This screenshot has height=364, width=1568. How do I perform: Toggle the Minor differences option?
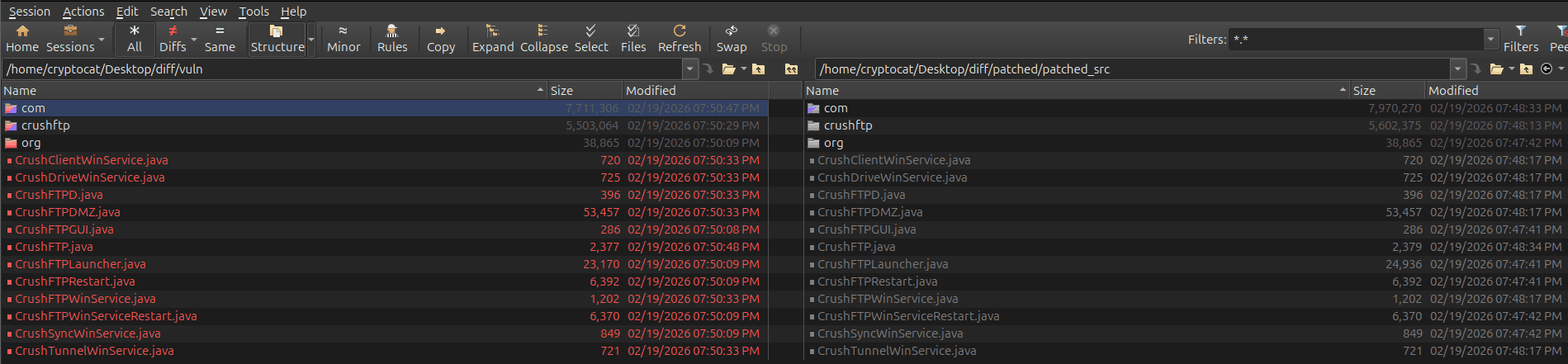click(343, 39)
